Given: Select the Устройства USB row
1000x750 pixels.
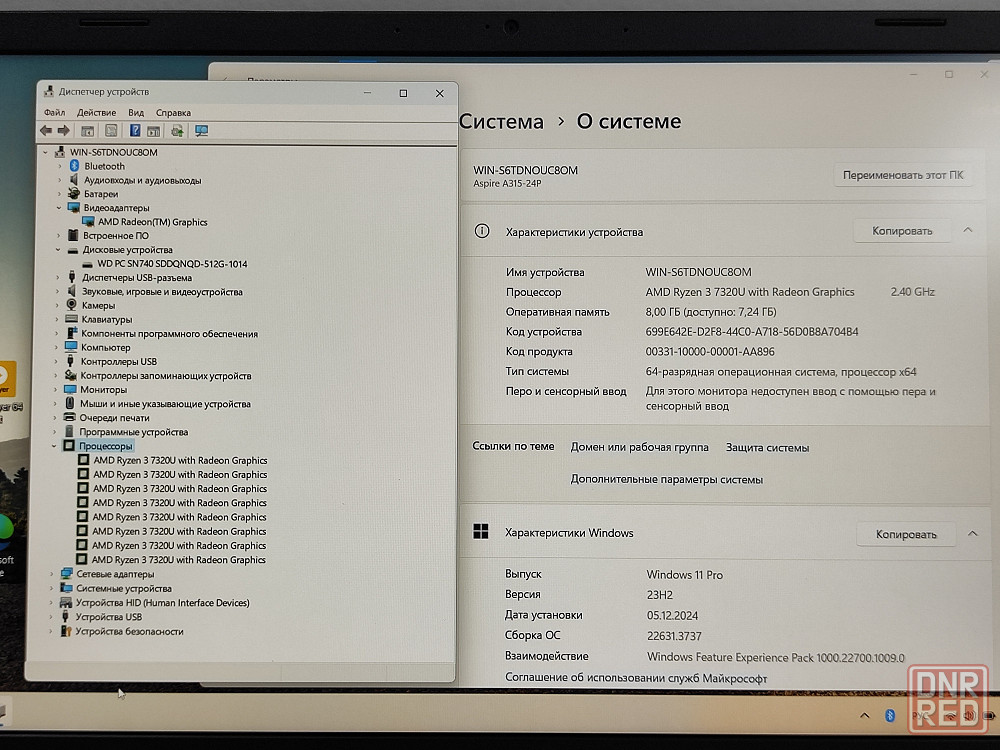Looking at the screenshot, I should [108, 617].
